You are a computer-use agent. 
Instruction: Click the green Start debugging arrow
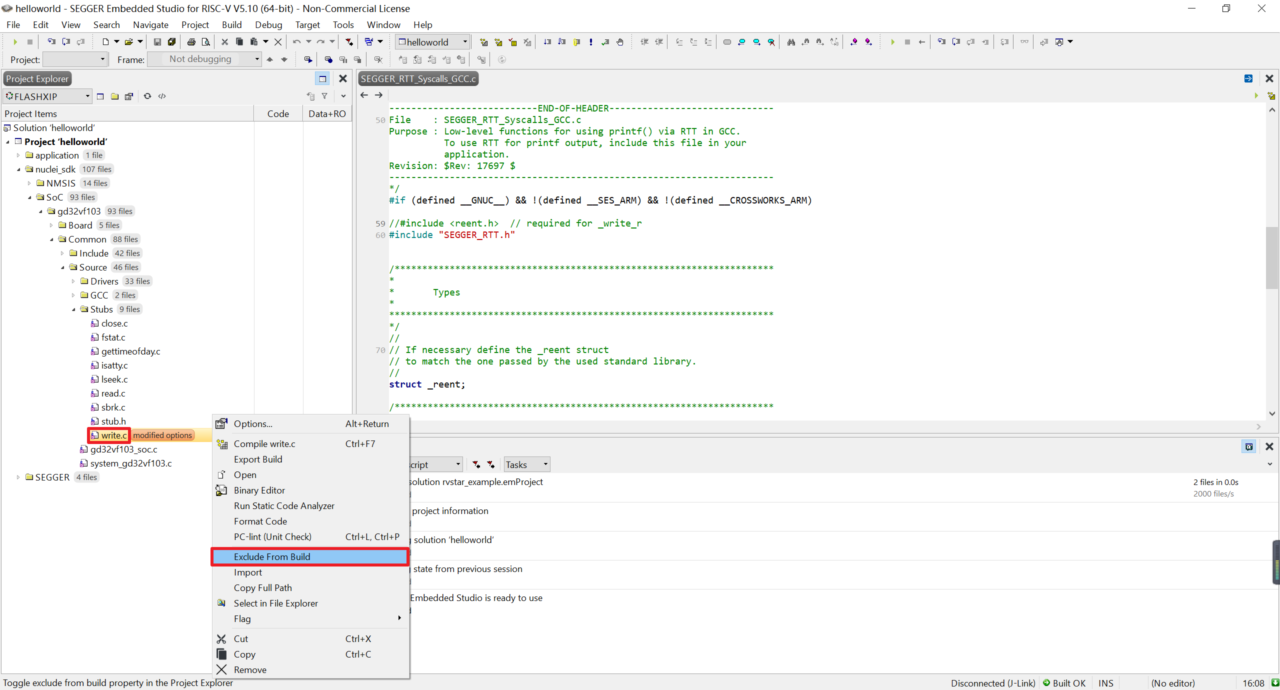pos(15,42)
